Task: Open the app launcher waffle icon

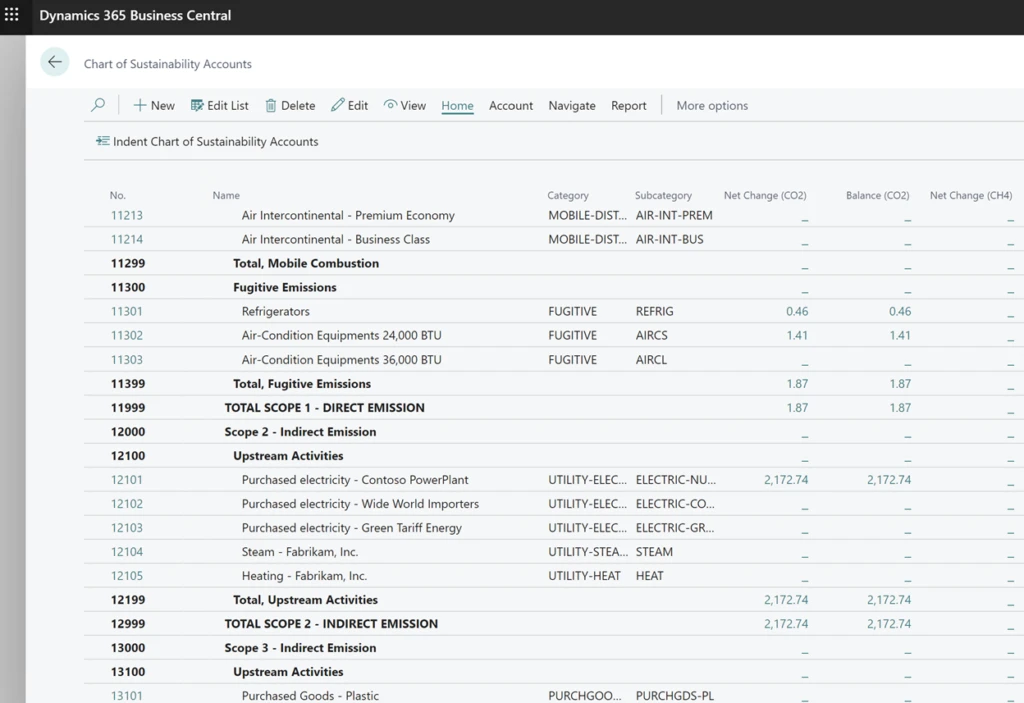Action: (12, 15)
